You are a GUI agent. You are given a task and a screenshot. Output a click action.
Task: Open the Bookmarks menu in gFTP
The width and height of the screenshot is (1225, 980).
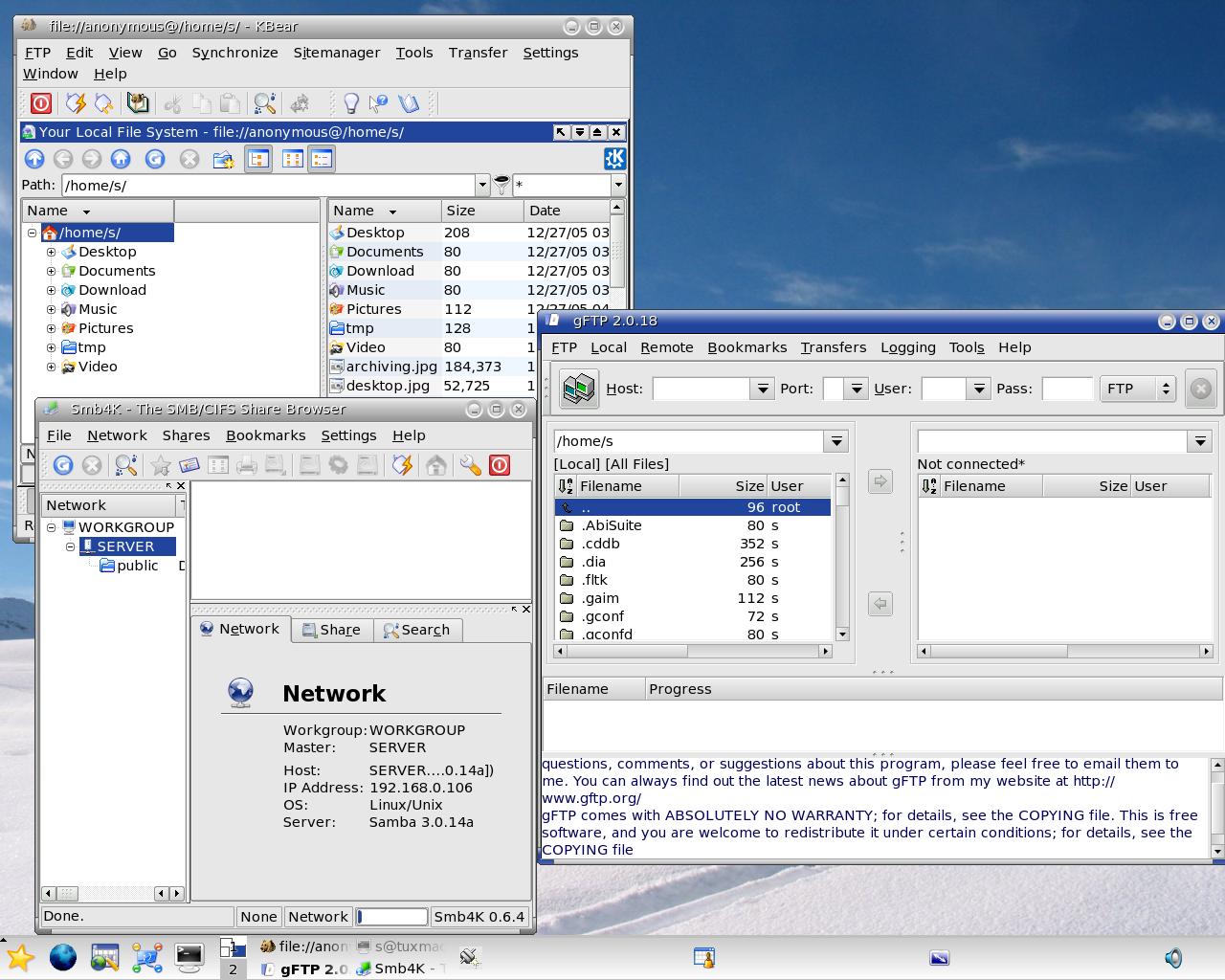point(746,347)
